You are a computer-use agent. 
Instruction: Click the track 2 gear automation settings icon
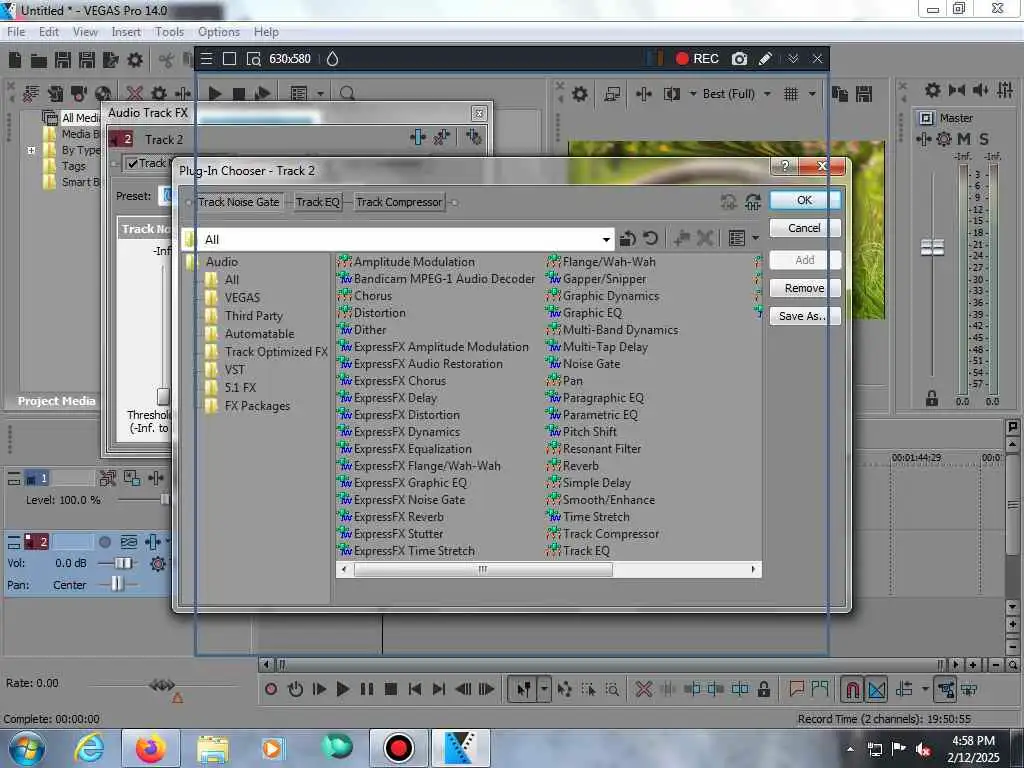[157, 564]
